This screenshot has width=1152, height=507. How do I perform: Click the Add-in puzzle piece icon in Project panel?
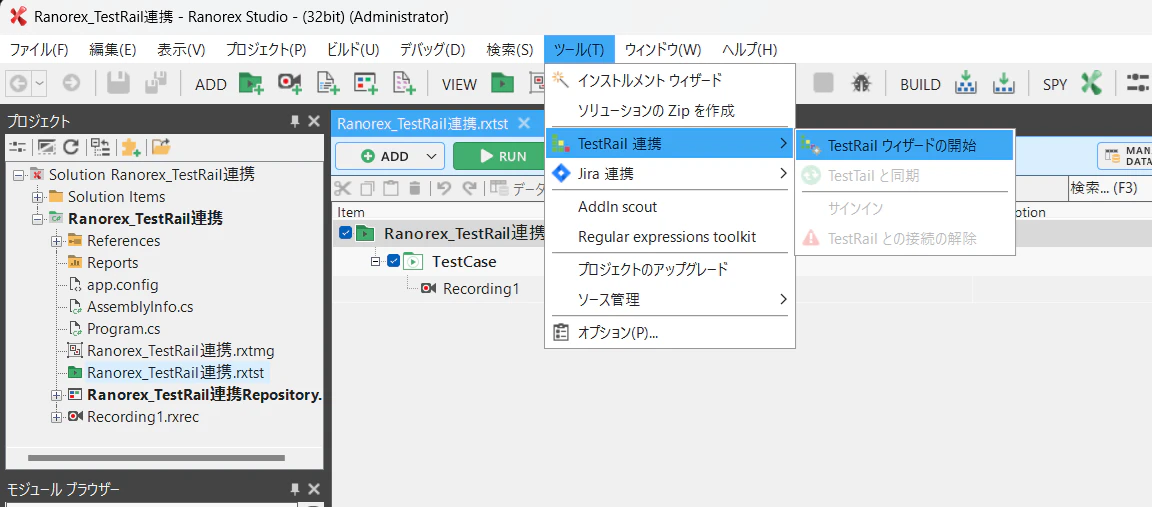click(x=132, y=147)
